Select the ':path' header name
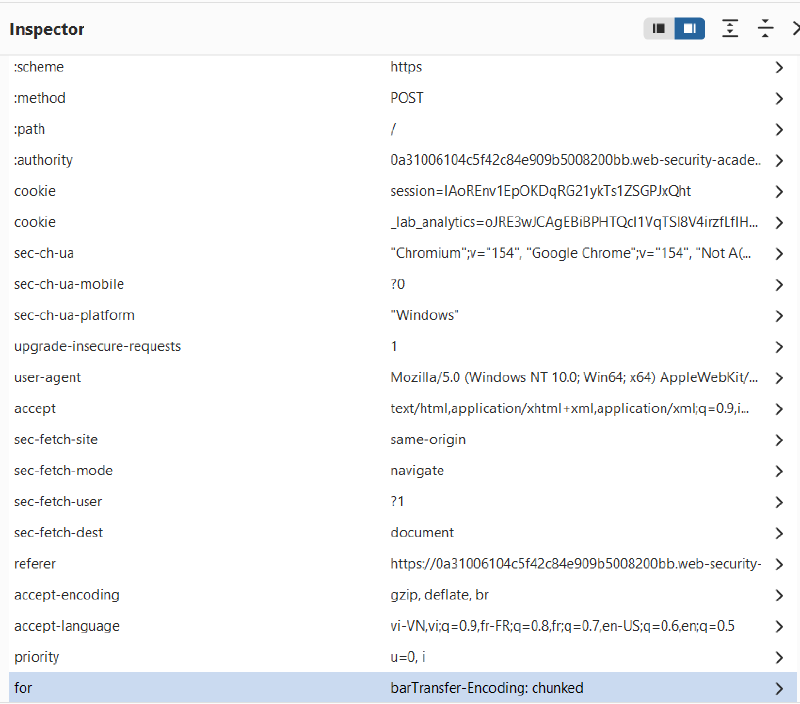The width and height of the screenshot is (800, 704). [29, 129]
